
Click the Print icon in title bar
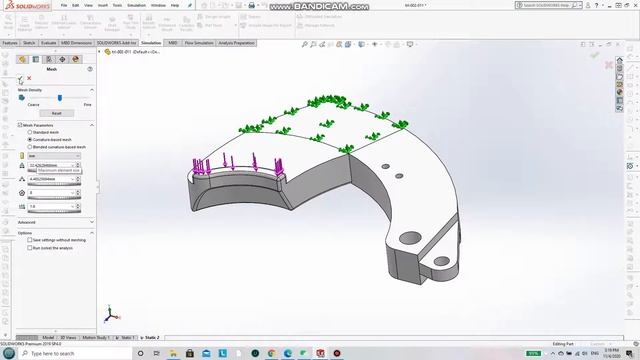252,5
